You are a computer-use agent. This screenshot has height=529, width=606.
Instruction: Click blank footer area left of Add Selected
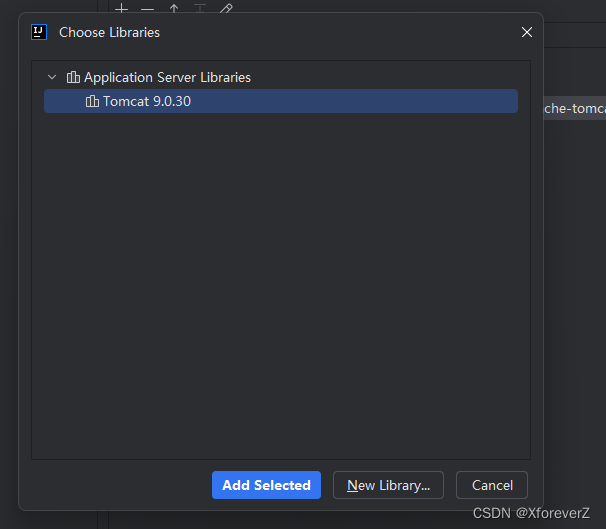click(116, 485)
